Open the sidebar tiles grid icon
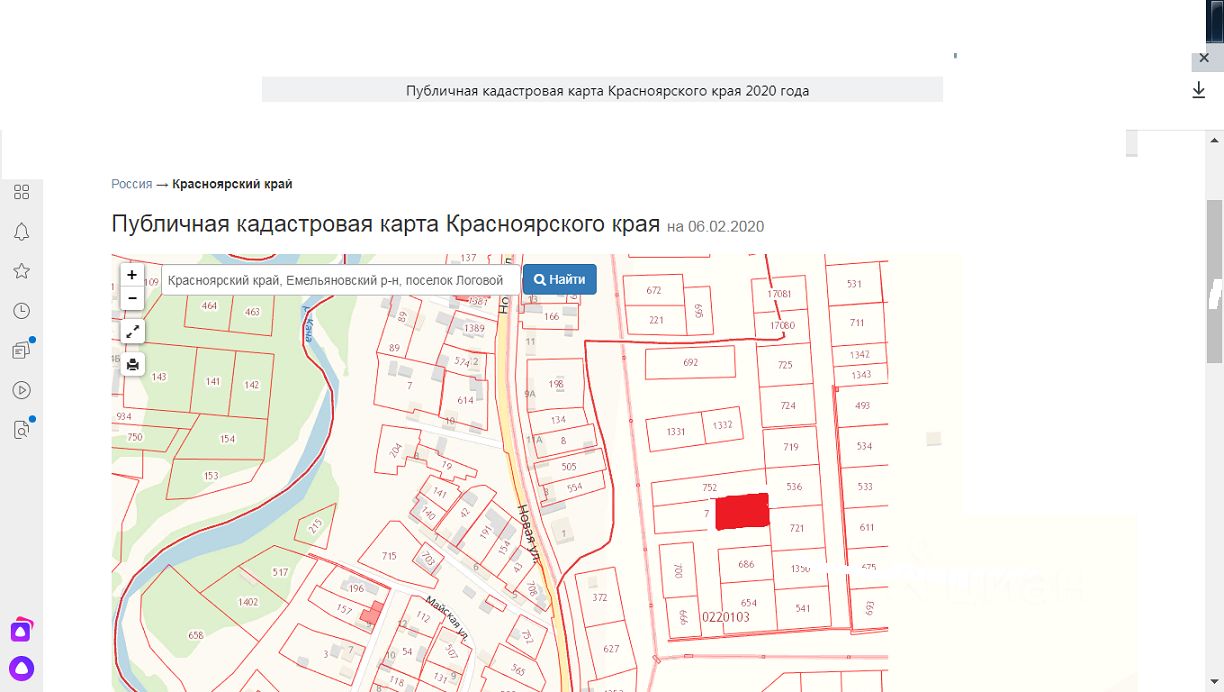Image resolution: width=1224 pixels, height=692 pixels. (x=21, y=192)
